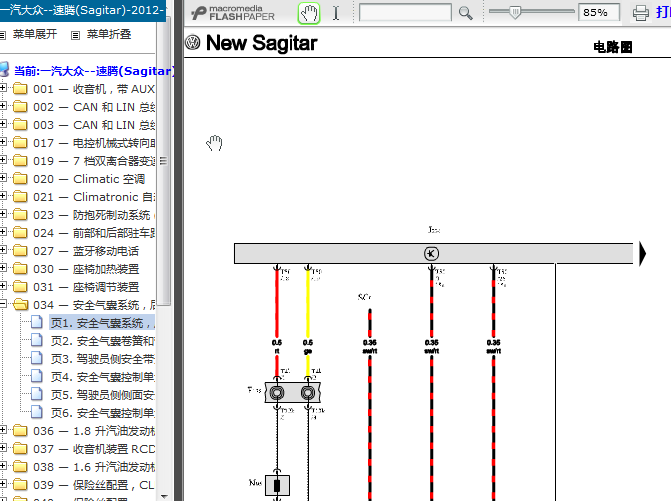
Task: Expand the 019 7 档双离合器 node
Action: [x=3, y=160]
